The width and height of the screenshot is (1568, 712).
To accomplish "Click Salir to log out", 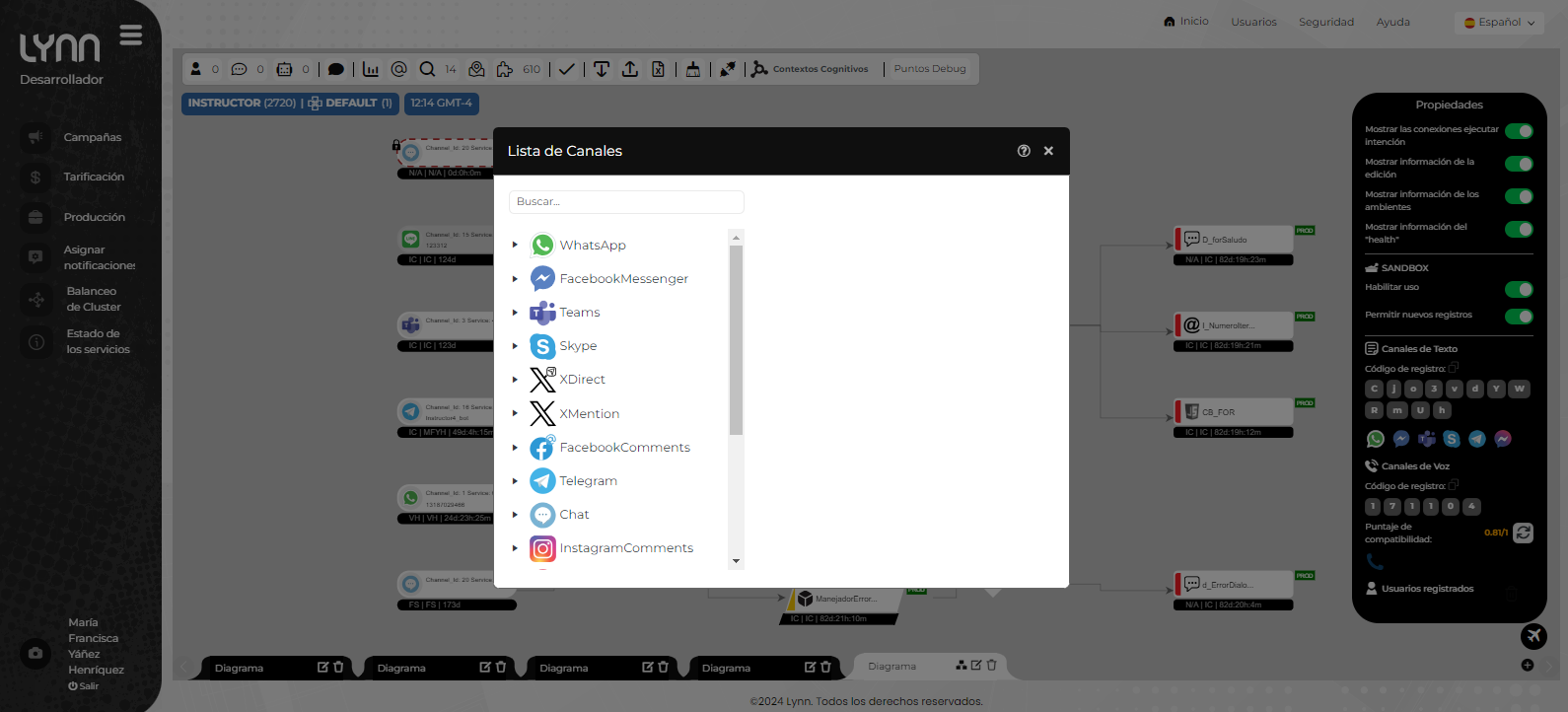I will coord(84,686).
